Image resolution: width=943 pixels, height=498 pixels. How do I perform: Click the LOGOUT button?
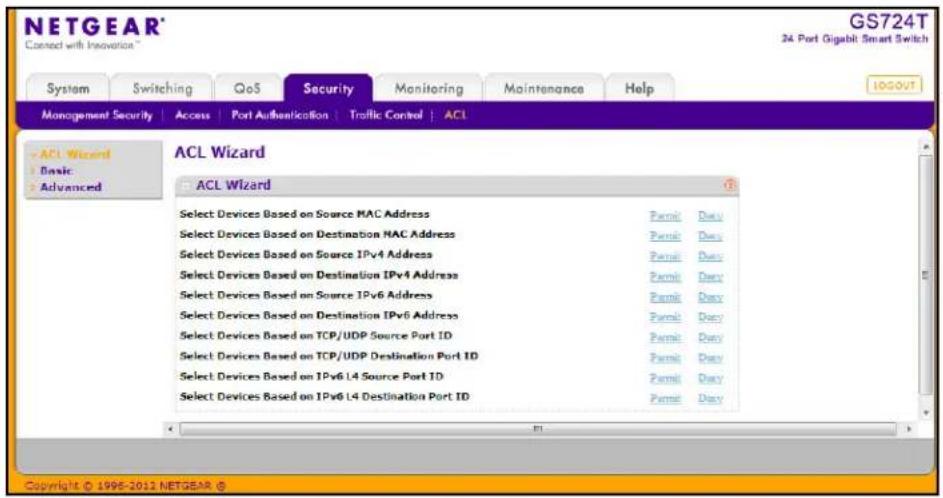coord(894,85)
